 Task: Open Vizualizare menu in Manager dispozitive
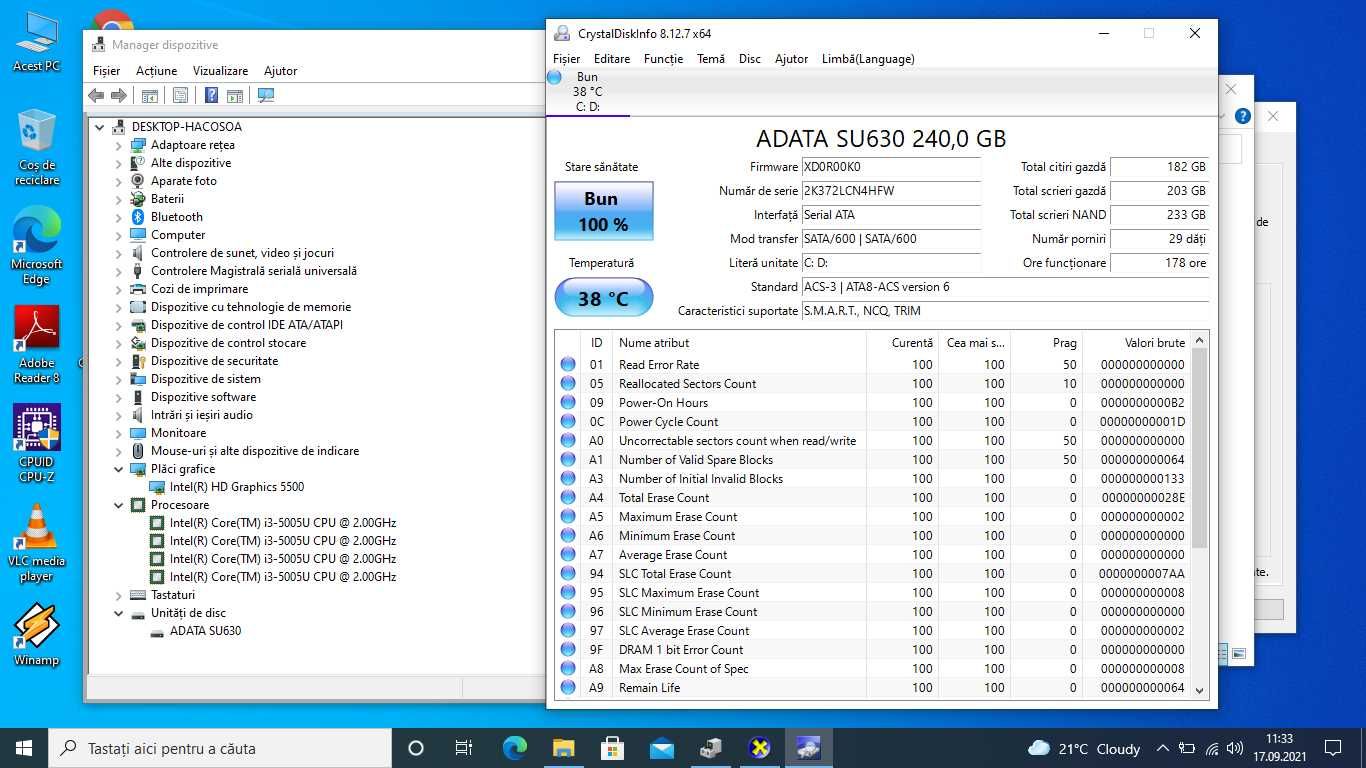coord(220,71)
